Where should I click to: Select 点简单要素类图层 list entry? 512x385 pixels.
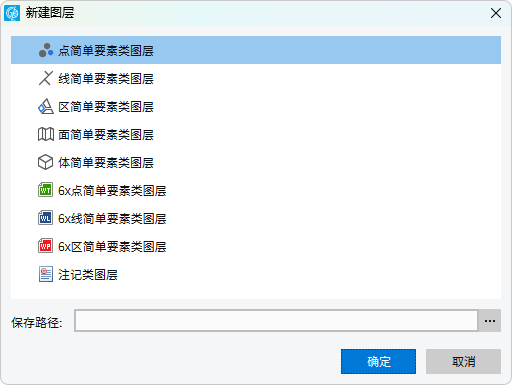coord(256,50)
